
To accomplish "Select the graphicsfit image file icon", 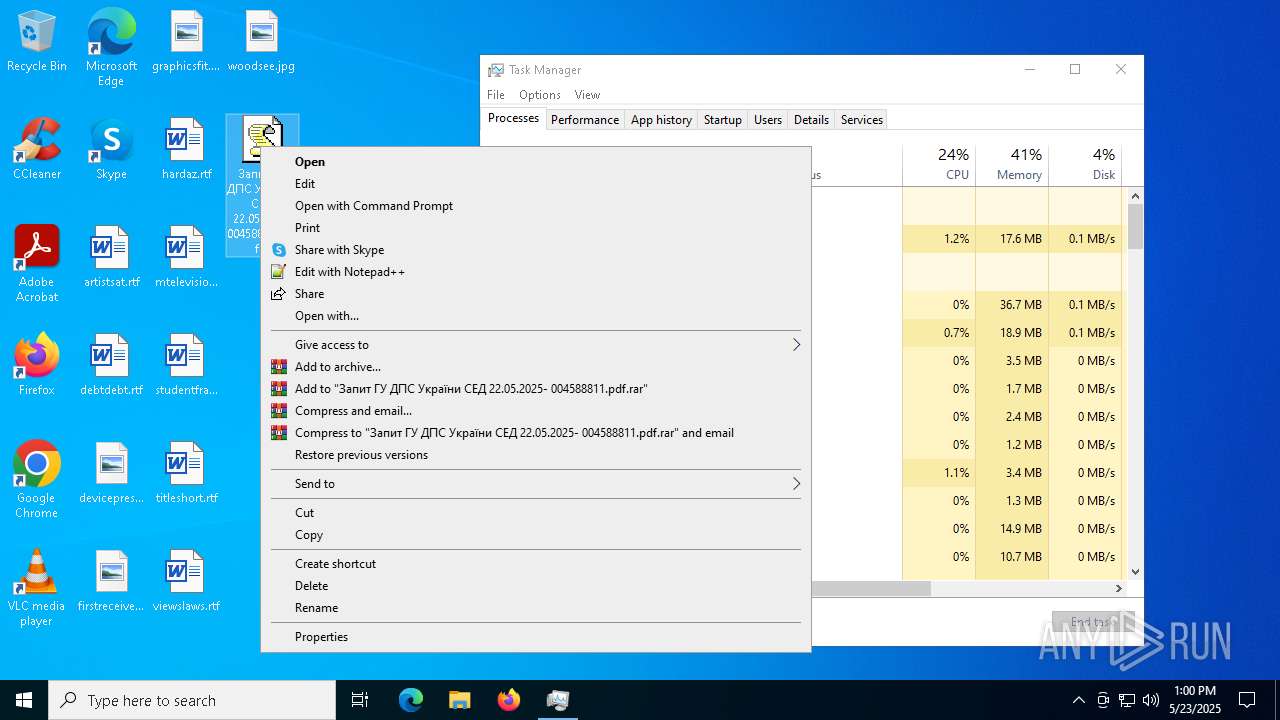I will click(x=185, y=42).
